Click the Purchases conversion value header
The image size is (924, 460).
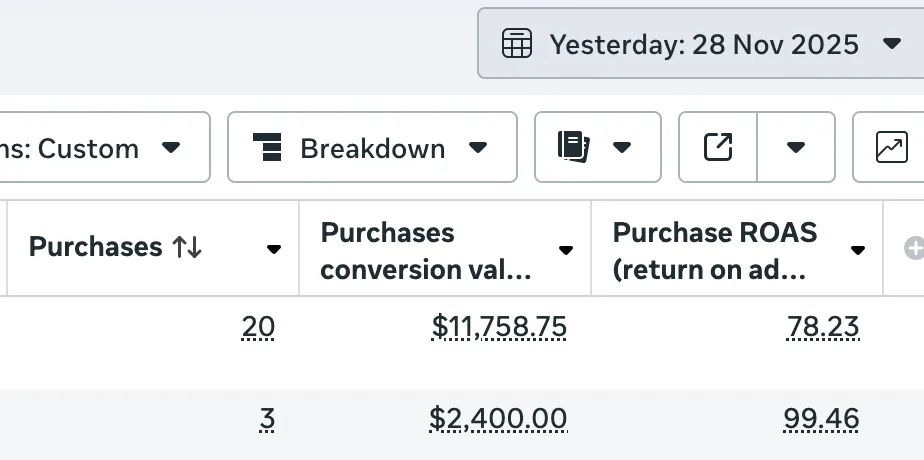click(x=425, y=250)
